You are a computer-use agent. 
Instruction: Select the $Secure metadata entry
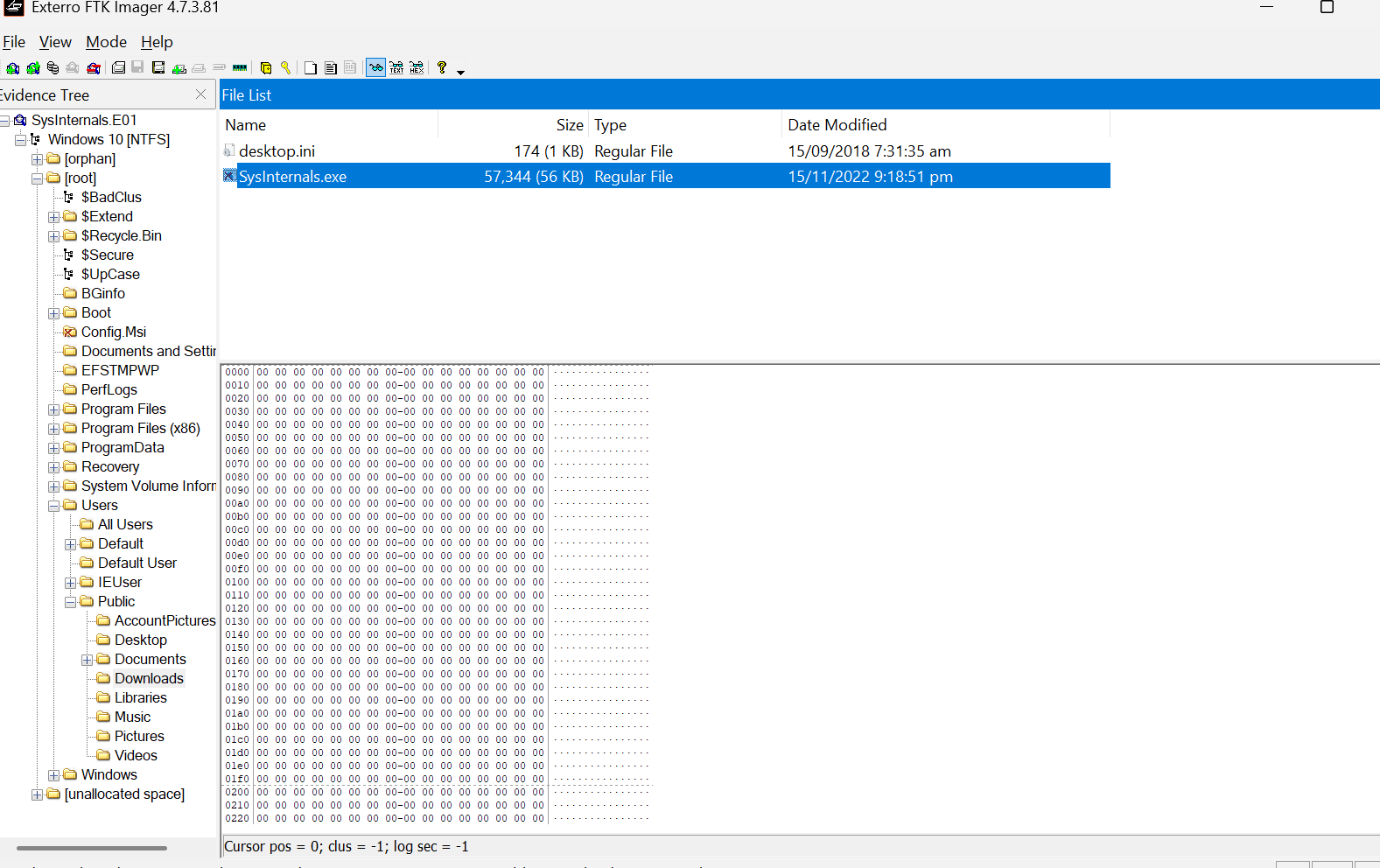[x=108, y=255]
